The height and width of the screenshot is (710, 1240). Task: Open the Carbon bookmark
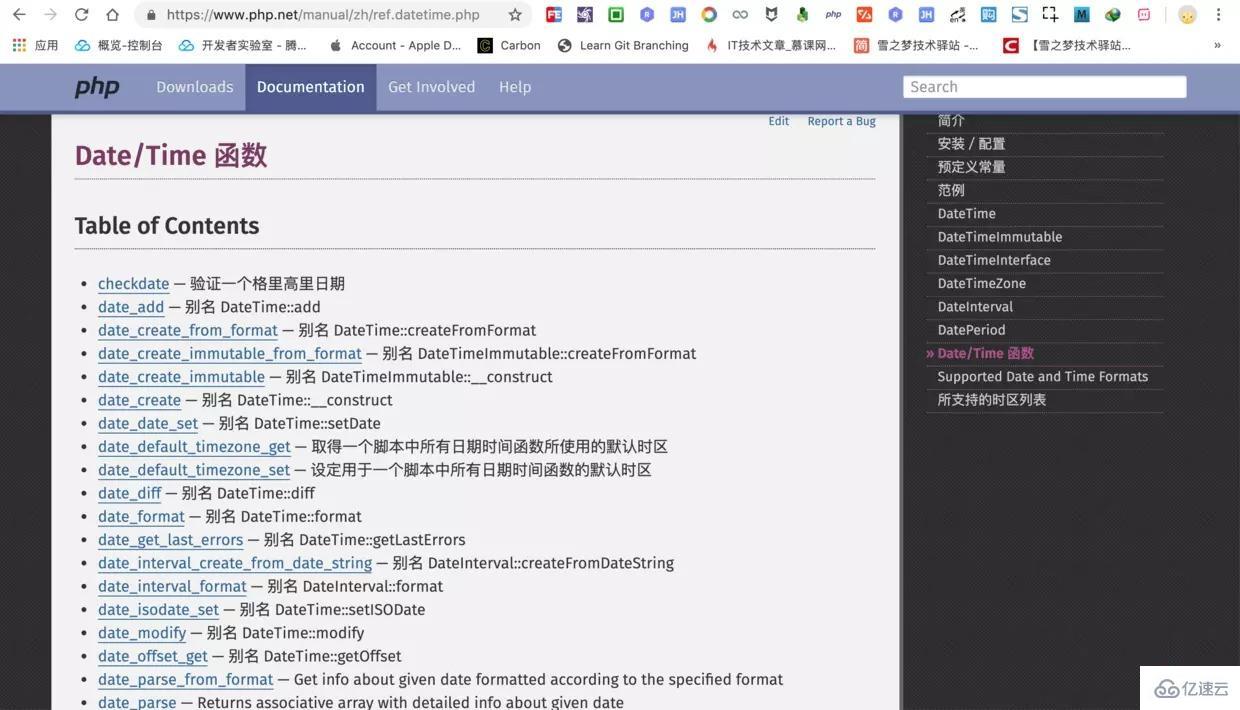tap(509, 45)
